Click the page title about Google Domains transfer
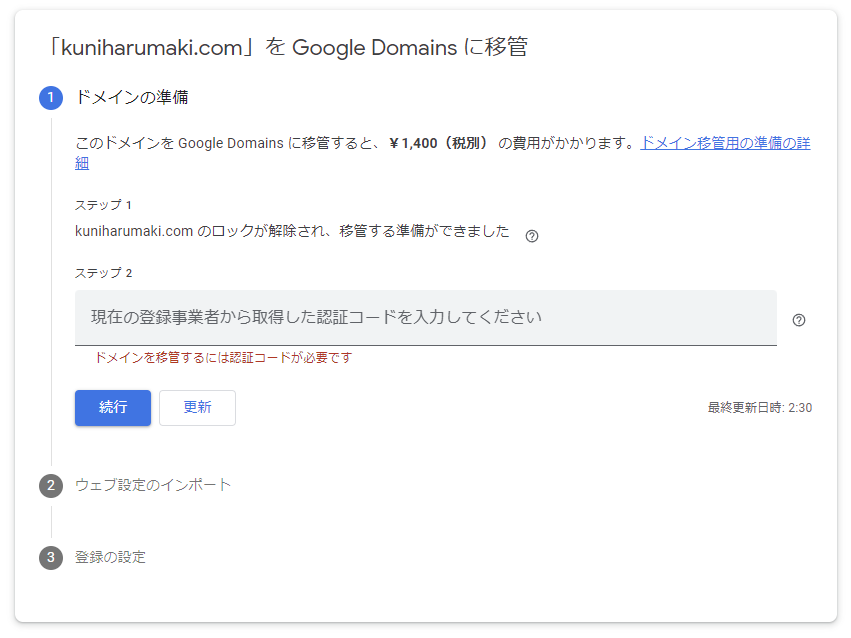 [288, 47]
